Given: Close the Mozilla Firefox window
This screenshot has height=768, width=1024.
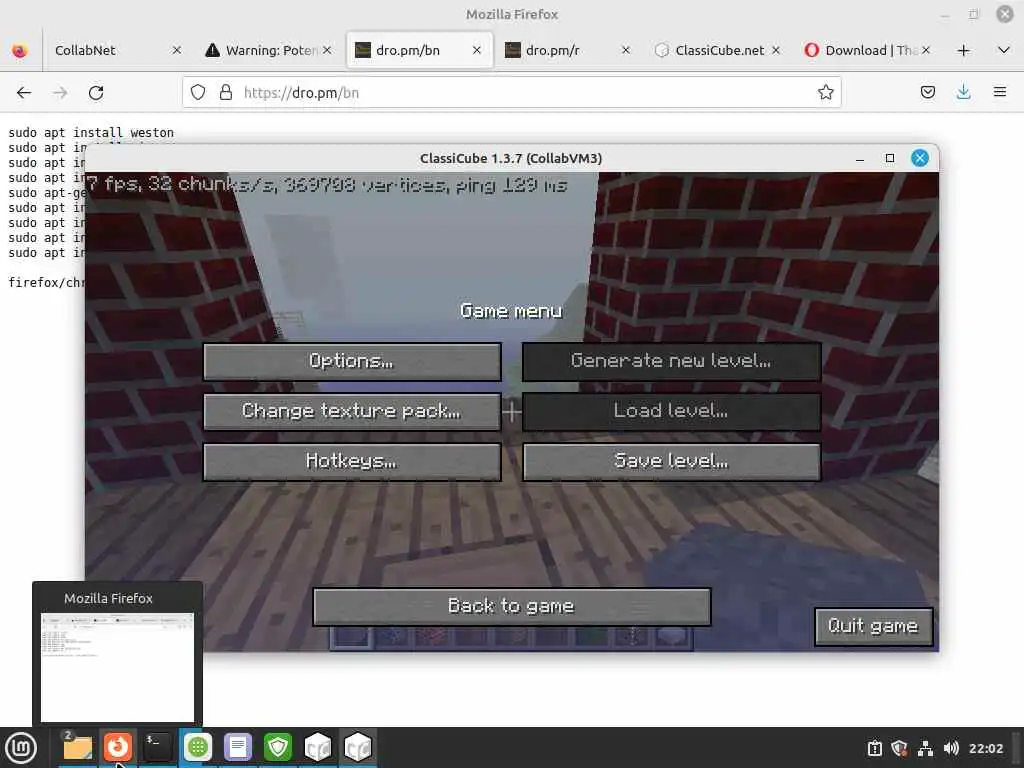Looking at the screenshot, I should [1004, 14].
